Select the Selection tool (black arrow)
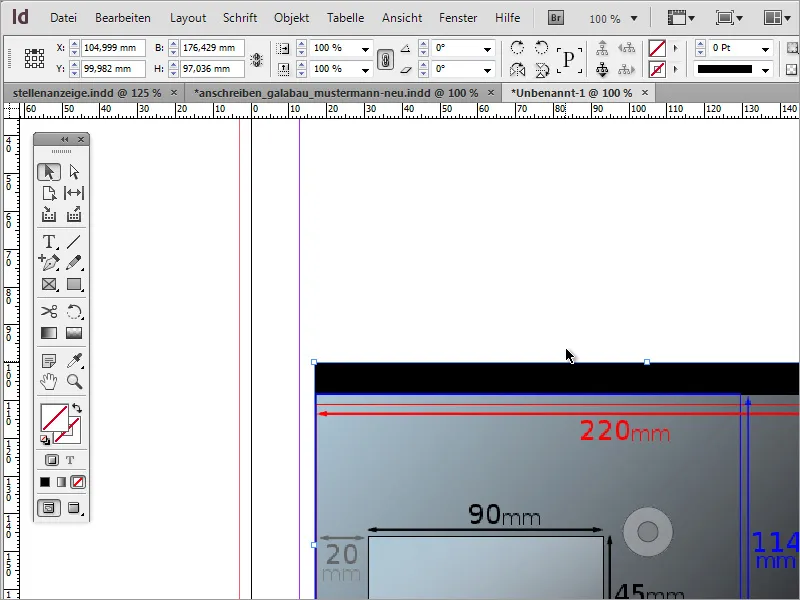Viewport: 800px width, 600px height. (49, 172)
